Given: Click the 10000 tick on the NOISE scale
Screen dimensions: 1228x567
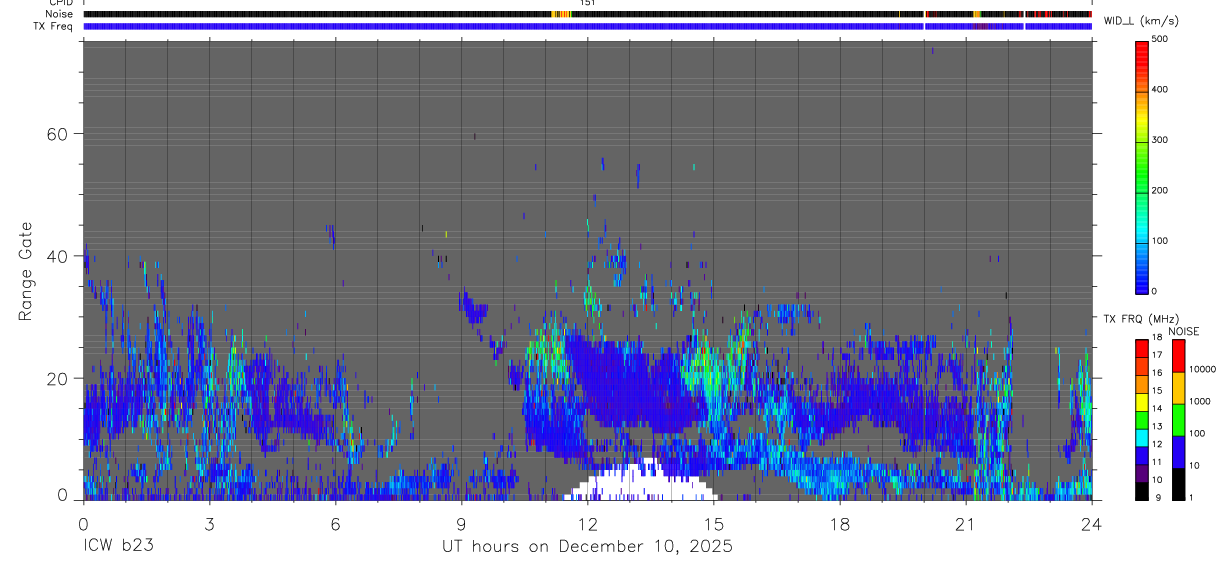Looking at the screenshot, I should pyautogui.click(x=1202, y=370).
